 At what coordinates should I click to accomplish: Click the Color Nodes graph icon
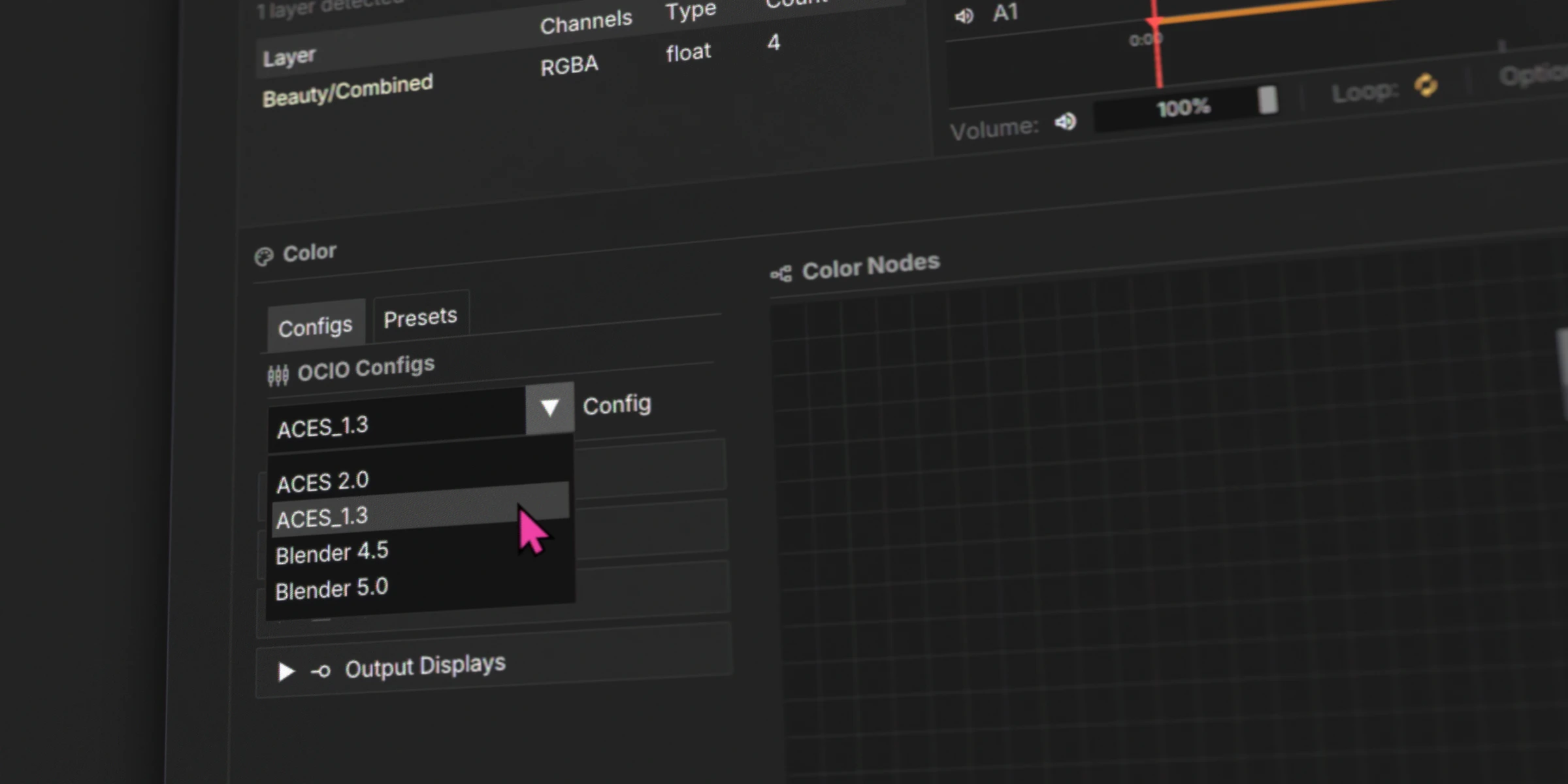pyautogui.click(x=781, y=274)
